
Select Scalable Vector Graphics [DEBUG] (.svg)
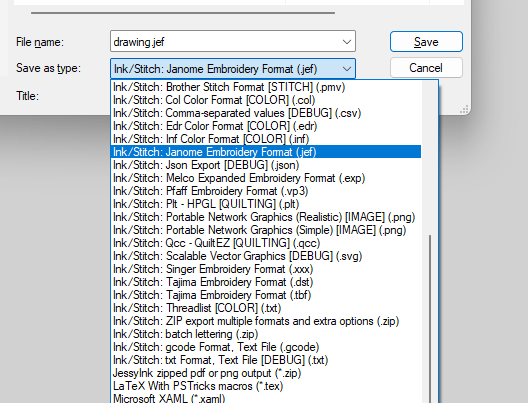point(266,256)
